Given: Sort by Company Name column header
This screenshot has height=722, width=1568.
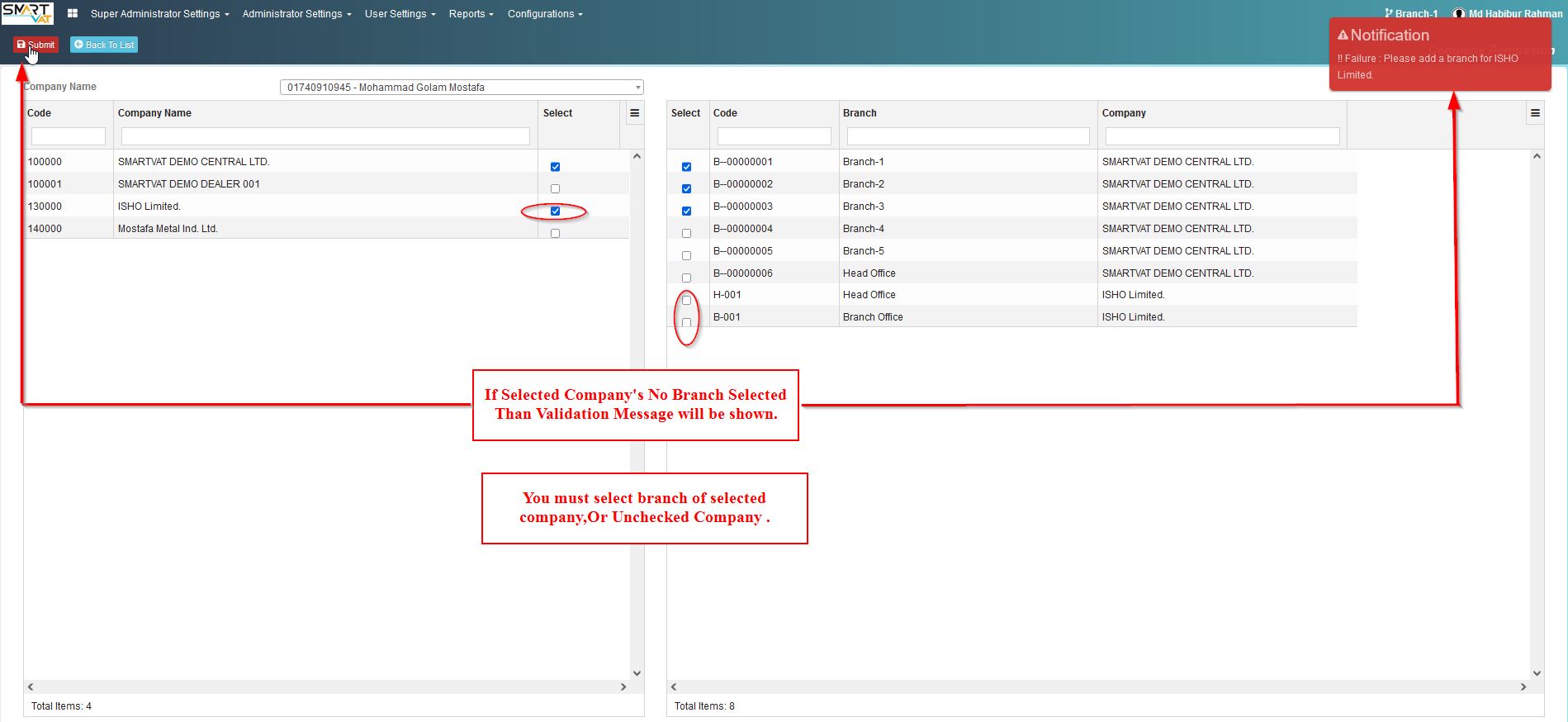Looking at the screenshot, I should pos(154,113).
